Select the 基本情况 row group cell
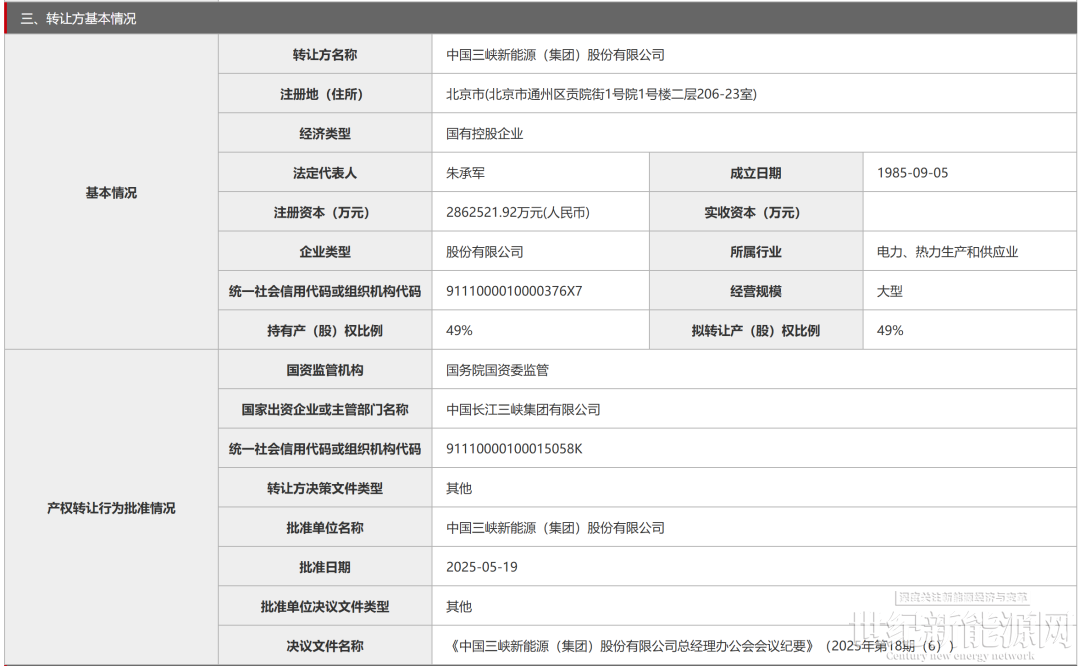1080x666 pixels. point(112,193)
